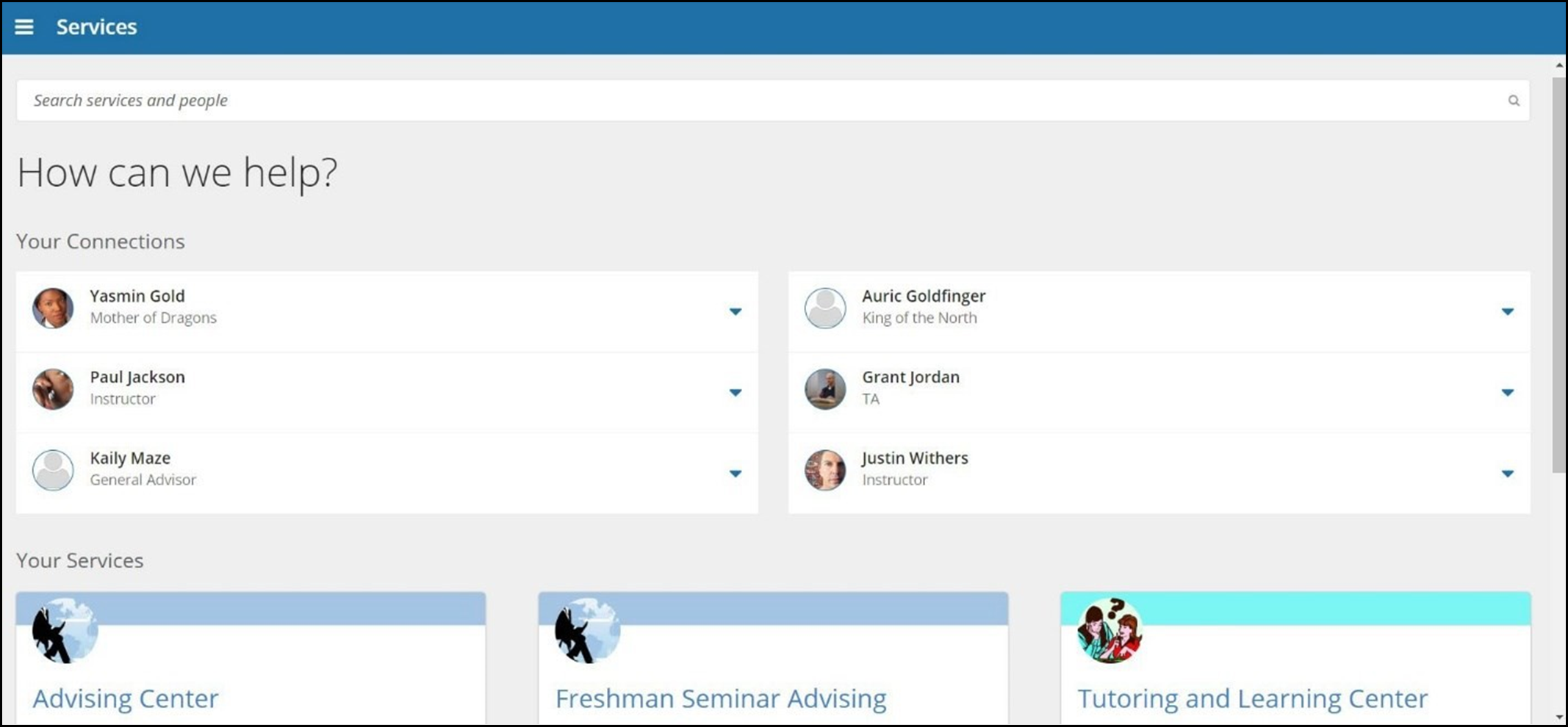Click Grant Jordan's profile photo

825,388
